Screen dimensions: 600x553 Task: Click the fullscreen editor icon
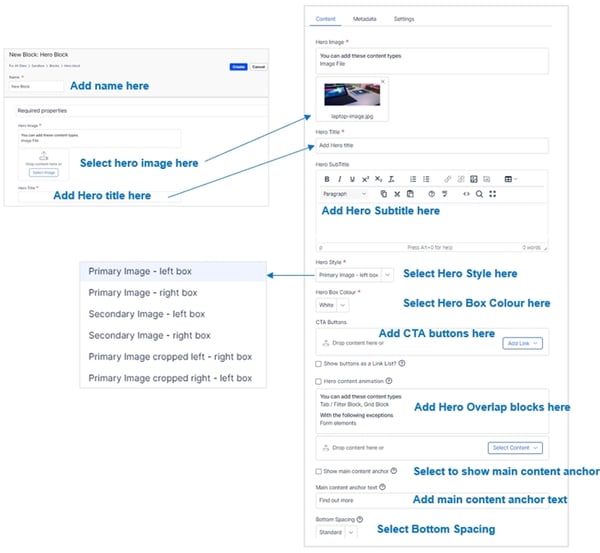pyautogui.click(x=492, y=193)
